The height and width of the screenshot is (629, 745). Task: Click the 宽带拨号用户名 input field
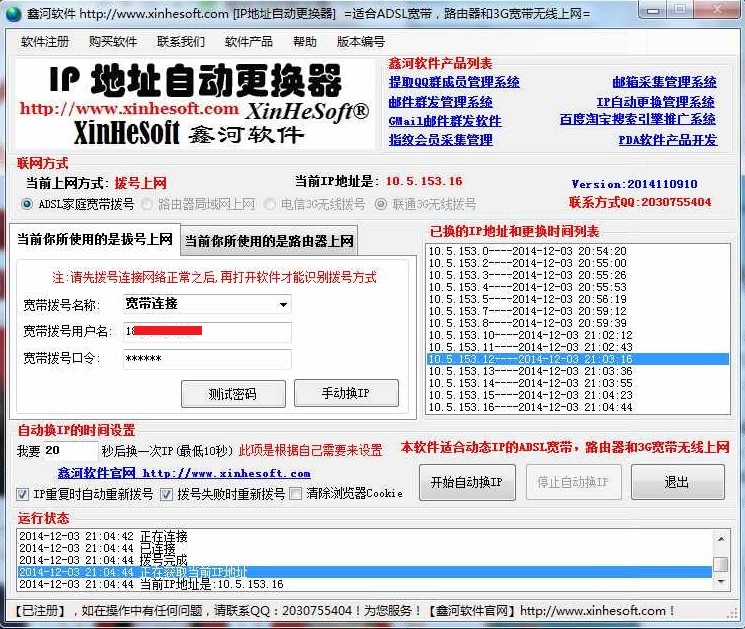coord(207,332)
